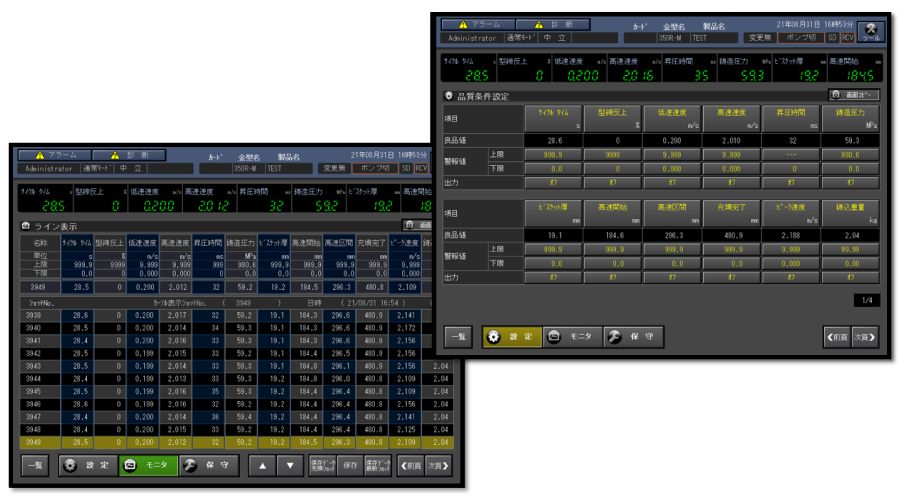Open アラーム warning in the ライン表示 window

[x=55, y=155]
